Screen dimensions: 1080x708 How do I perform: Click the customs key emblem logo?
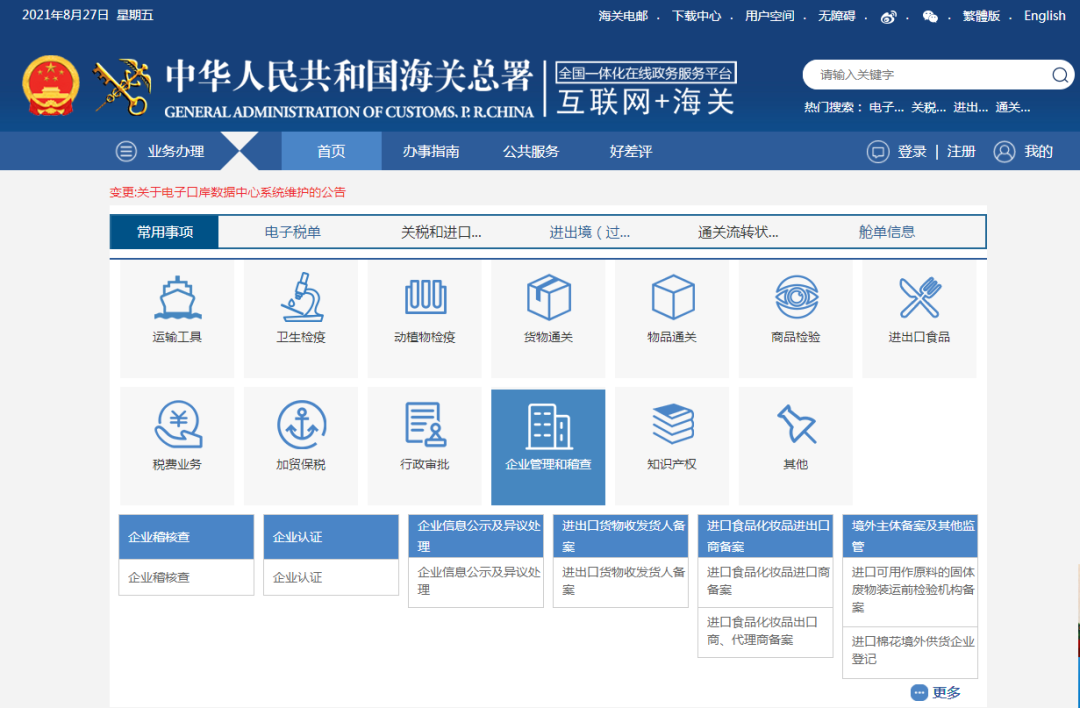(123, 86)
